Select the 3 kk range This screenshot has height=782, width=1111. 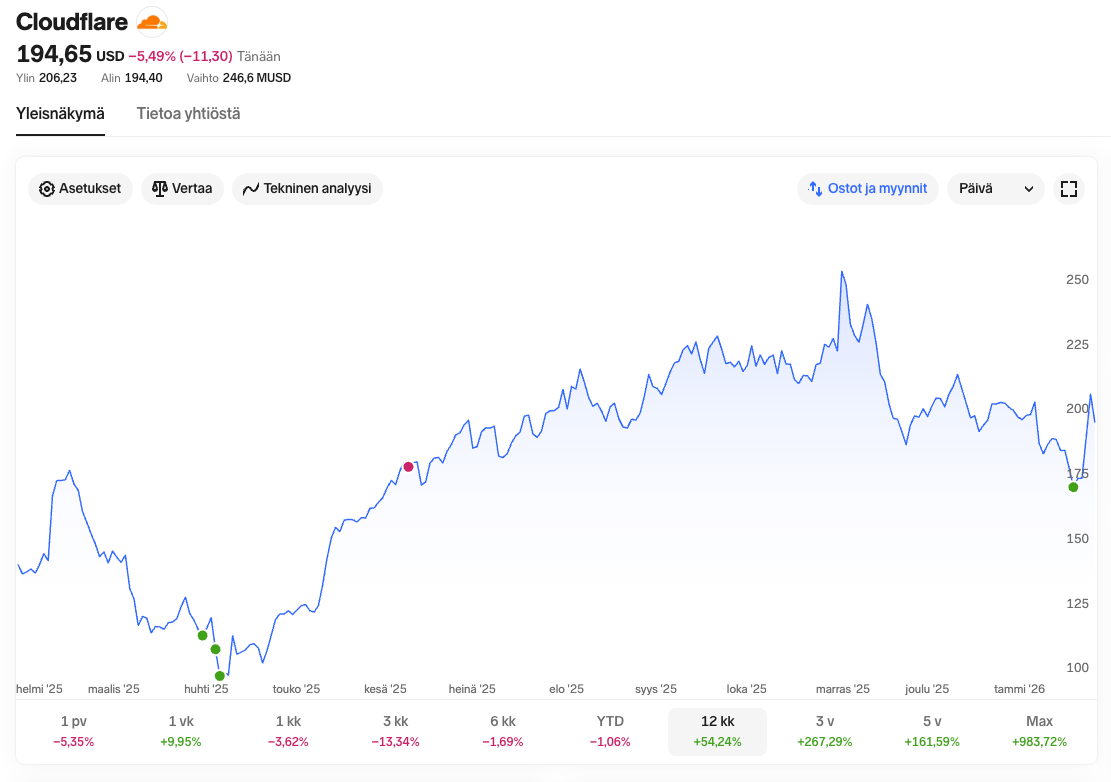point(395,731)
